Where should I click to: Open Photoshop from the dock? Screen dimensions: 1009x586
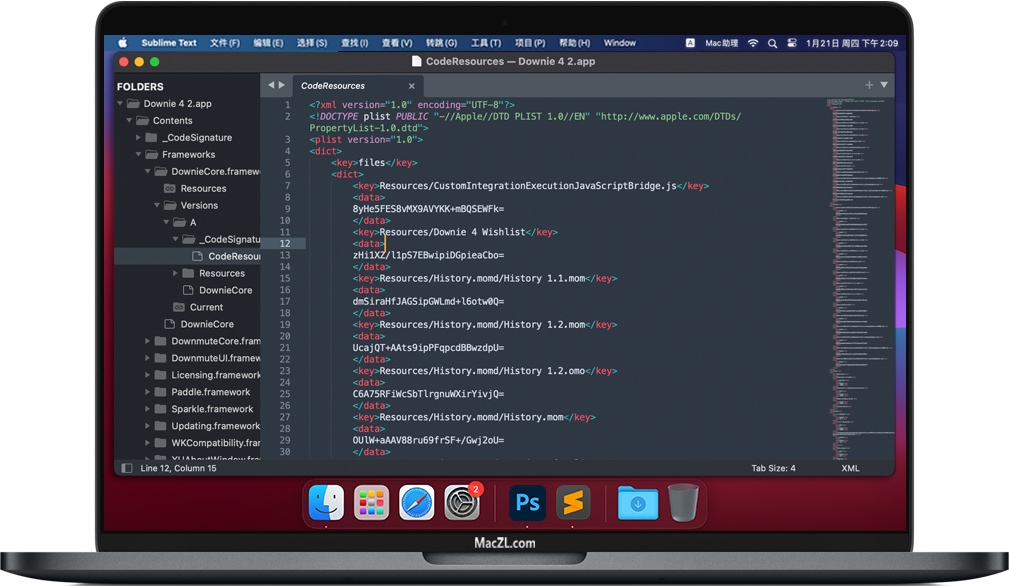[527, 502]
